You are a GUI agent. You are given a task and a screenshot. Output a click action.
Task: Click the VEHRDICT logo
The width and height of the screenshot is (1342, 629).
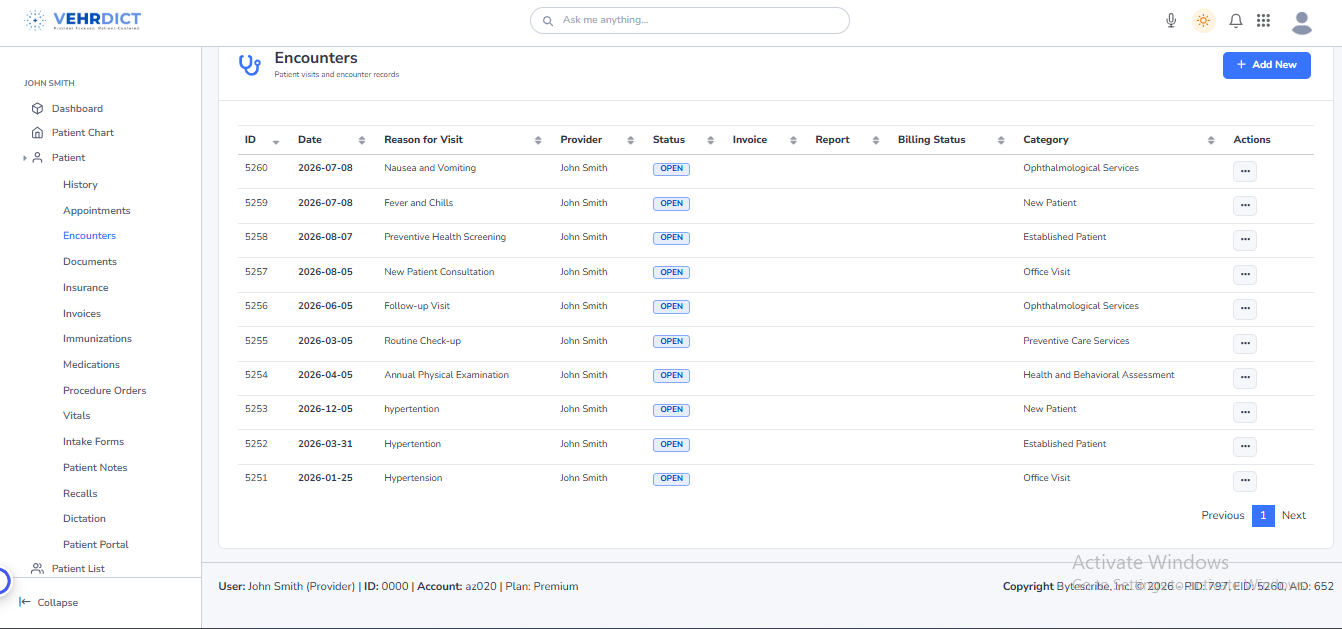tap(83, 20)
